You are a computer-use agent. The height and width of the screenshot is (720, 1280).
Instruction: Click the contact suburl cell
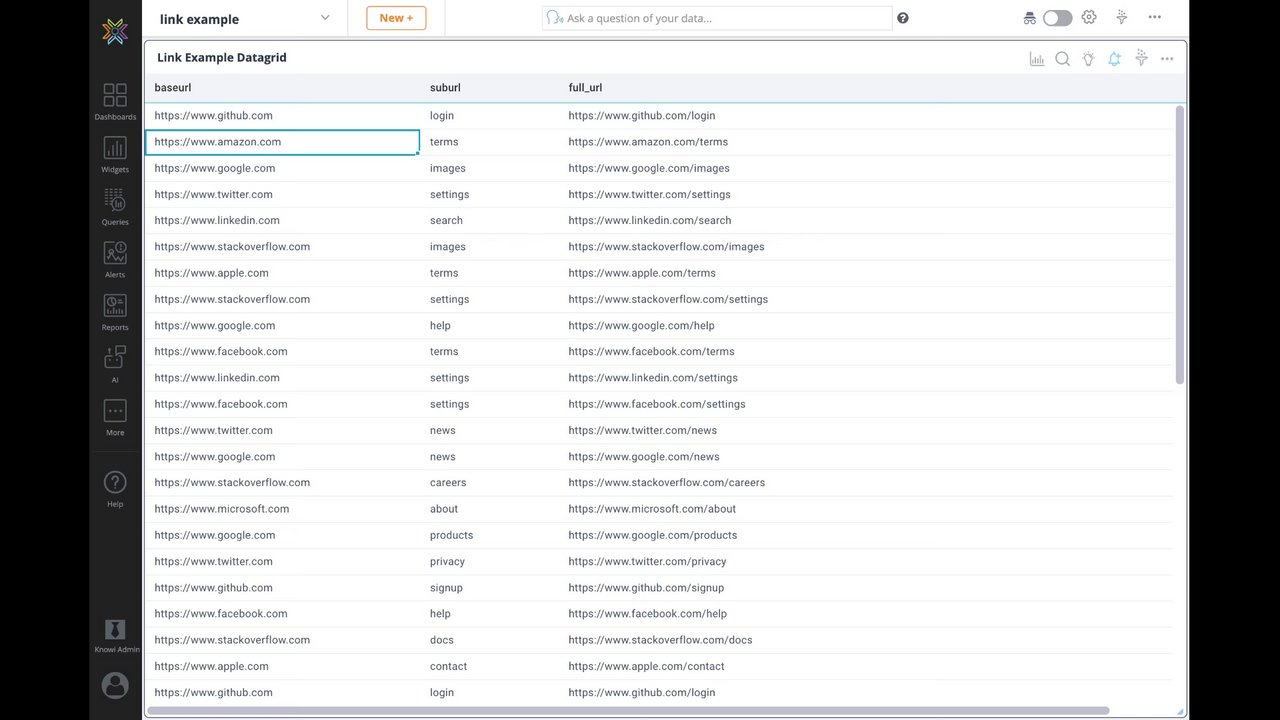click(x=490, y=666)
